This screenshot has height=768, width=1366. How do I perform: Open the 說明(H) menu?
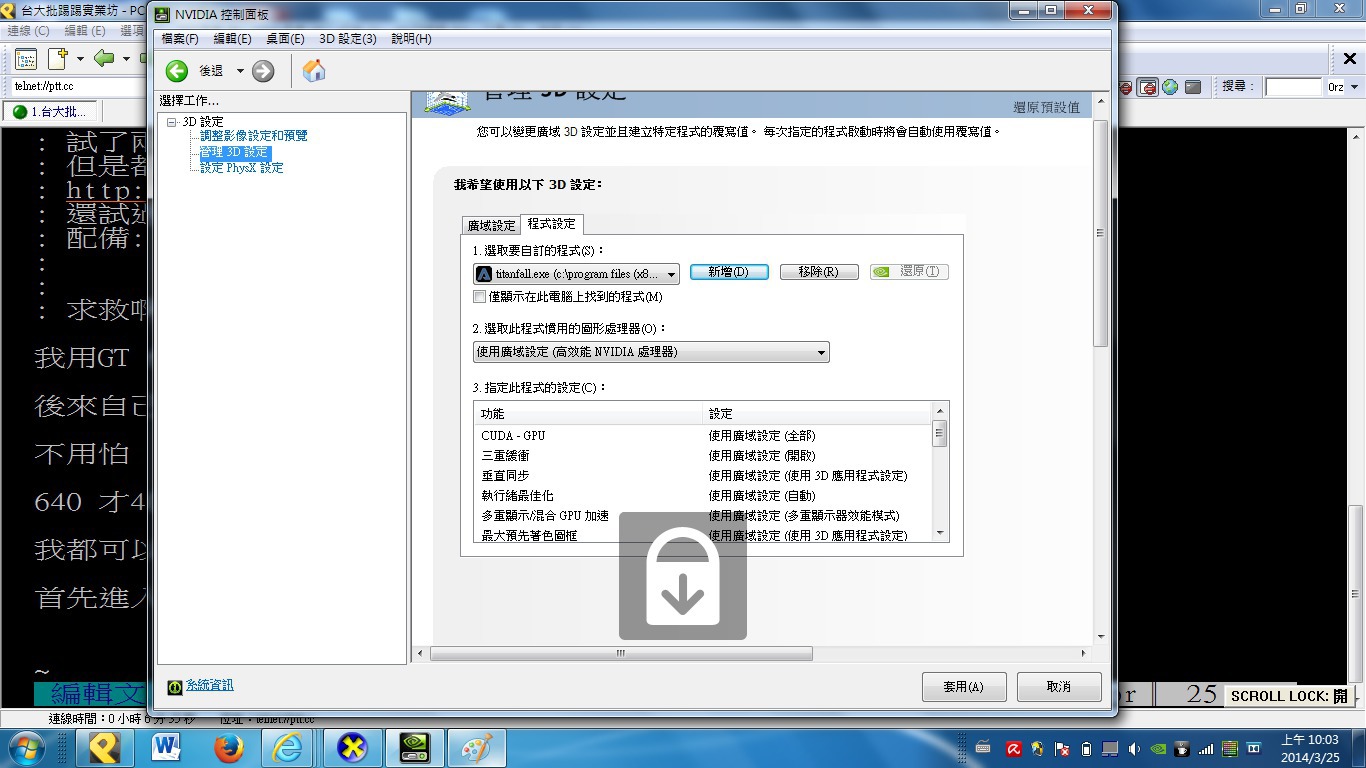(411, 39)
